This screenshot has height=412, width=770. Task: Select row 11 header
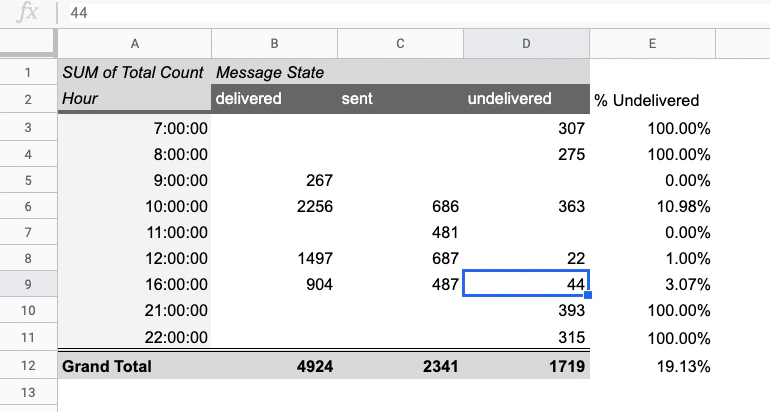click(x=28, y=337)
